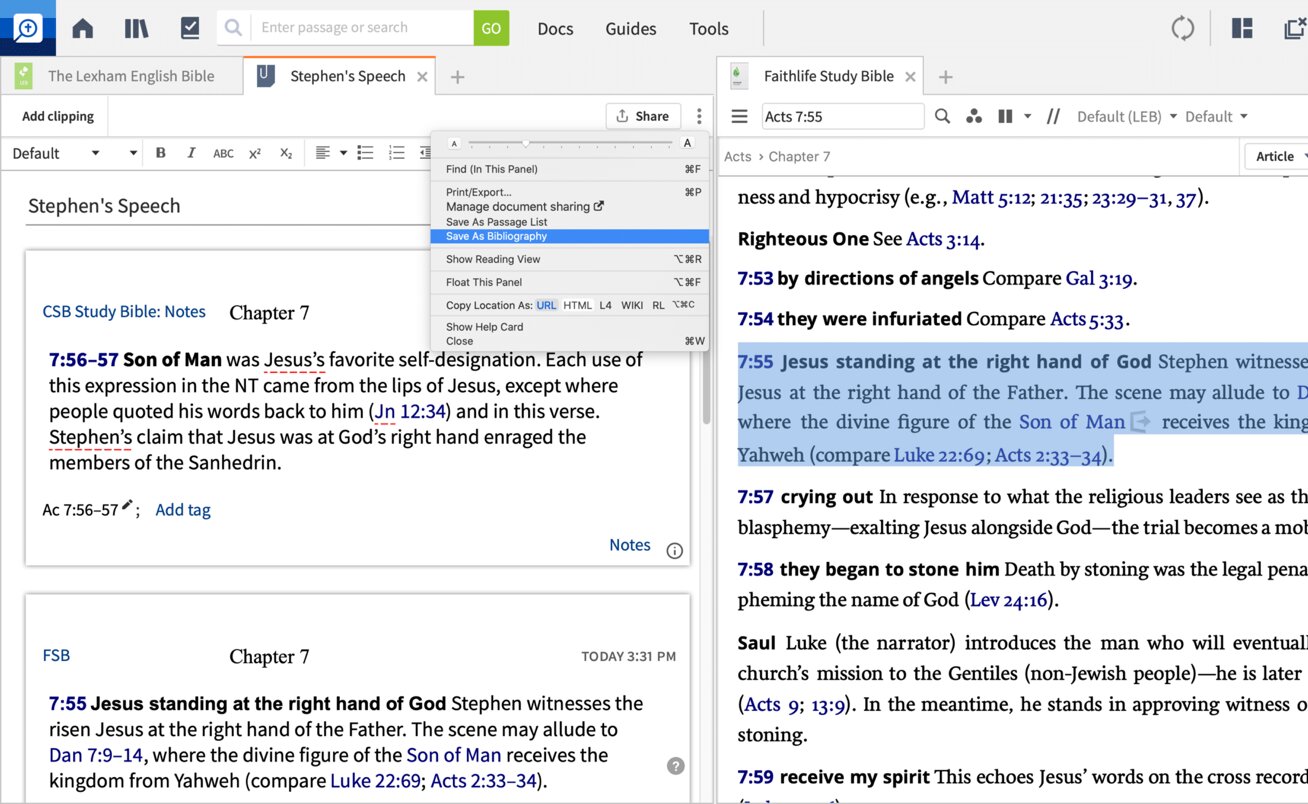Select URL as copy location format
This screenshot has height=804, width=1308.
click(546, 305)
